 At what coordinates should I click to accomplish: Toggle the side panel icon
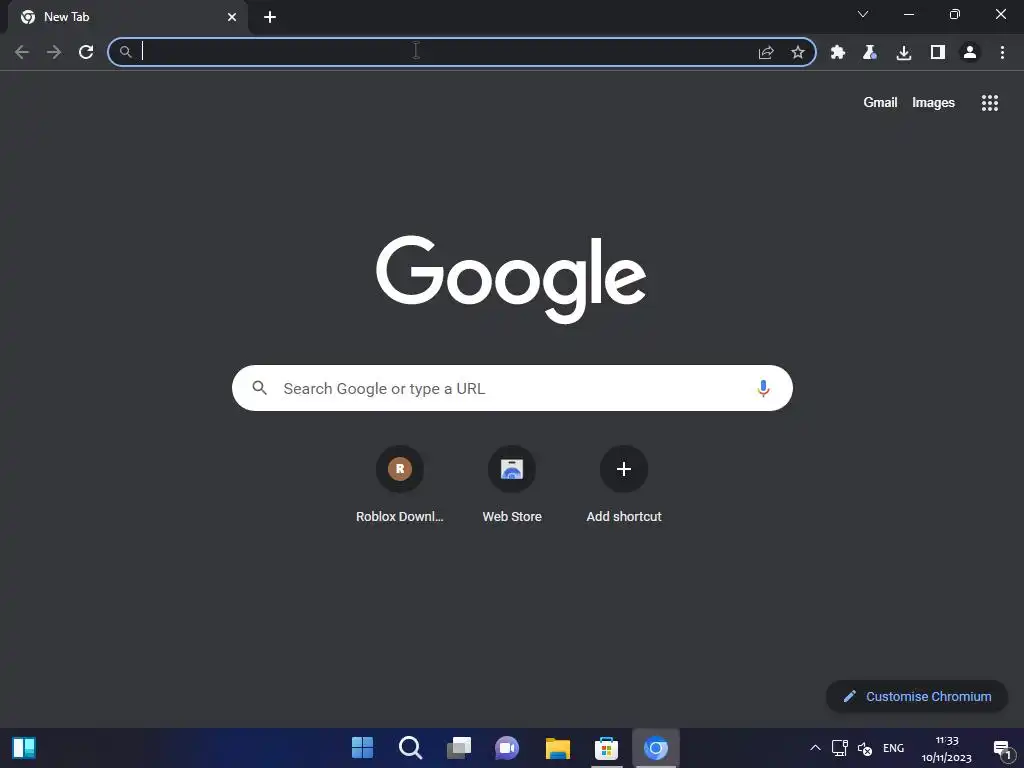[937, 52]
